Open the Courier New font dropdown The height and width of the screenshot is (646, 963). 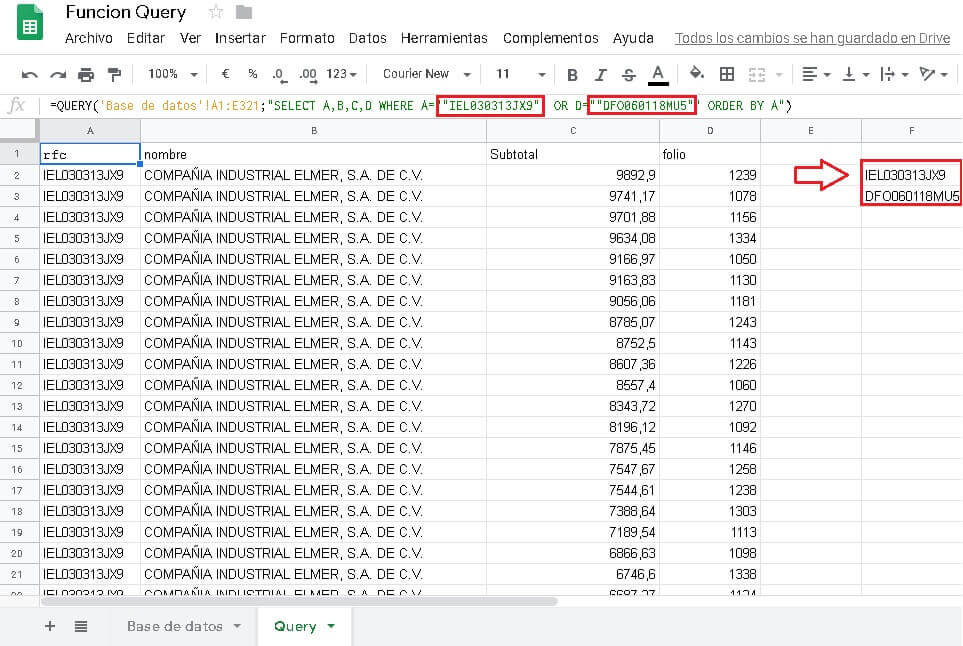click(427, 74)
